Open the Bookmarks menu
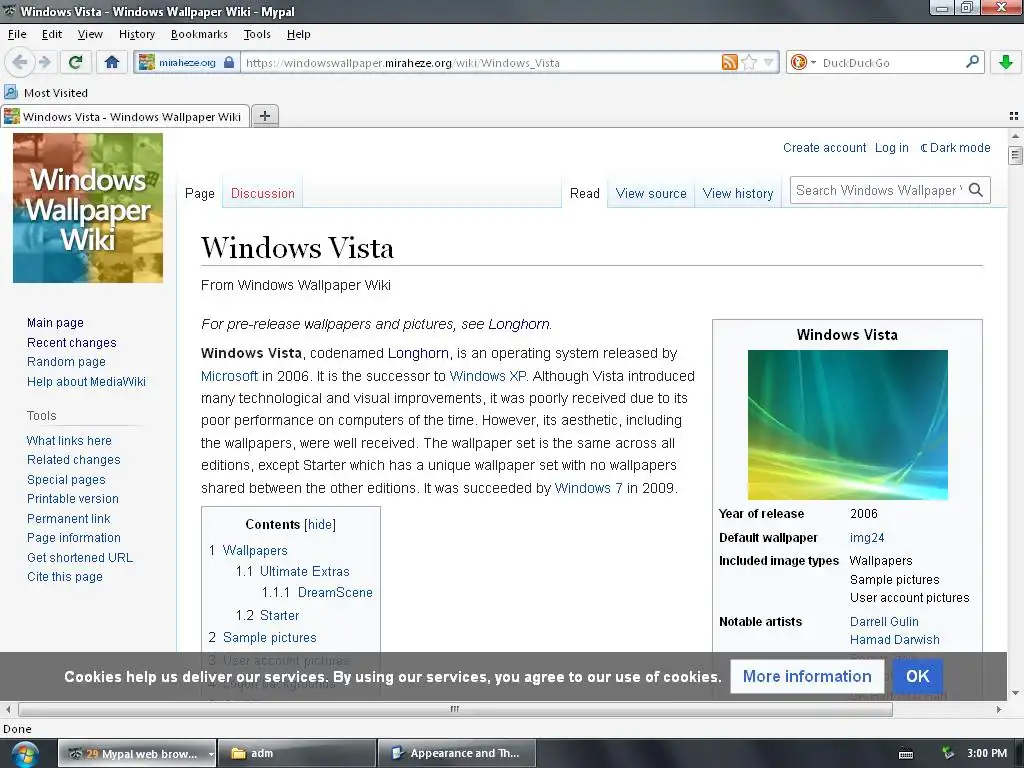1024x768 pixels. click(199, 34)
